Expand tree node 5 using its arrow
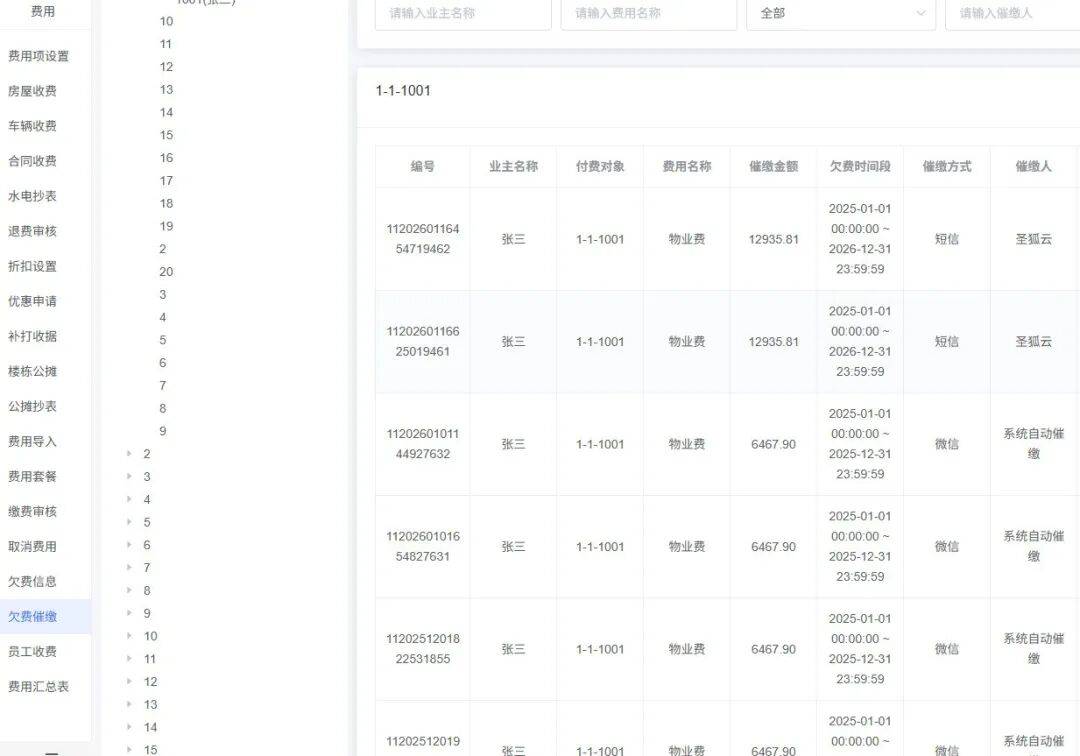The height and width of the screenshot is (756, 1080). 129,522
